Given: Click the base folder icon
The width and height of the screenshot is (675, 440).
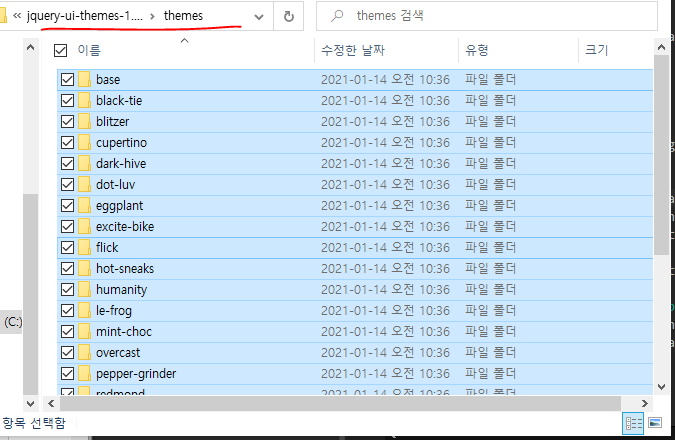Looking at the screenshot, I should pyautogui.click(x=84, y=80).
